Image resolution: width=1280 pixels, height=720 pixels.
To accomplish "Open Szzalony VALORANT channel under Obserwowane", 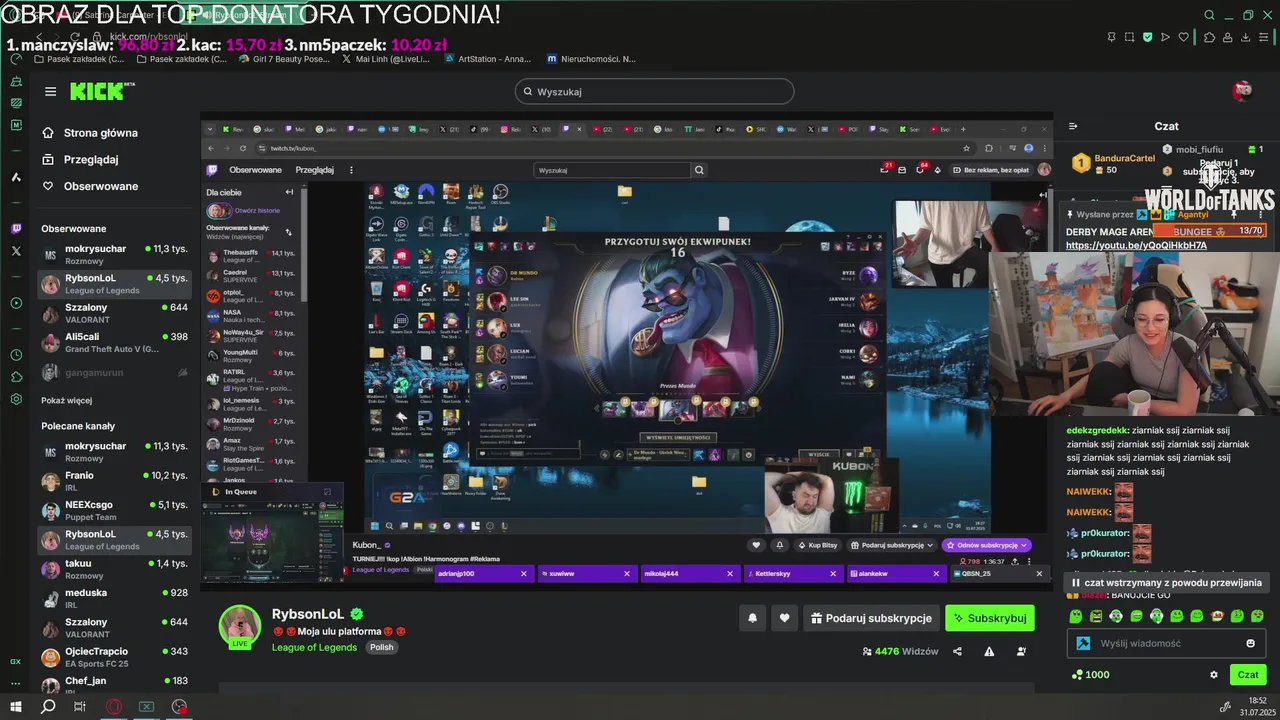I will (115, 313).
